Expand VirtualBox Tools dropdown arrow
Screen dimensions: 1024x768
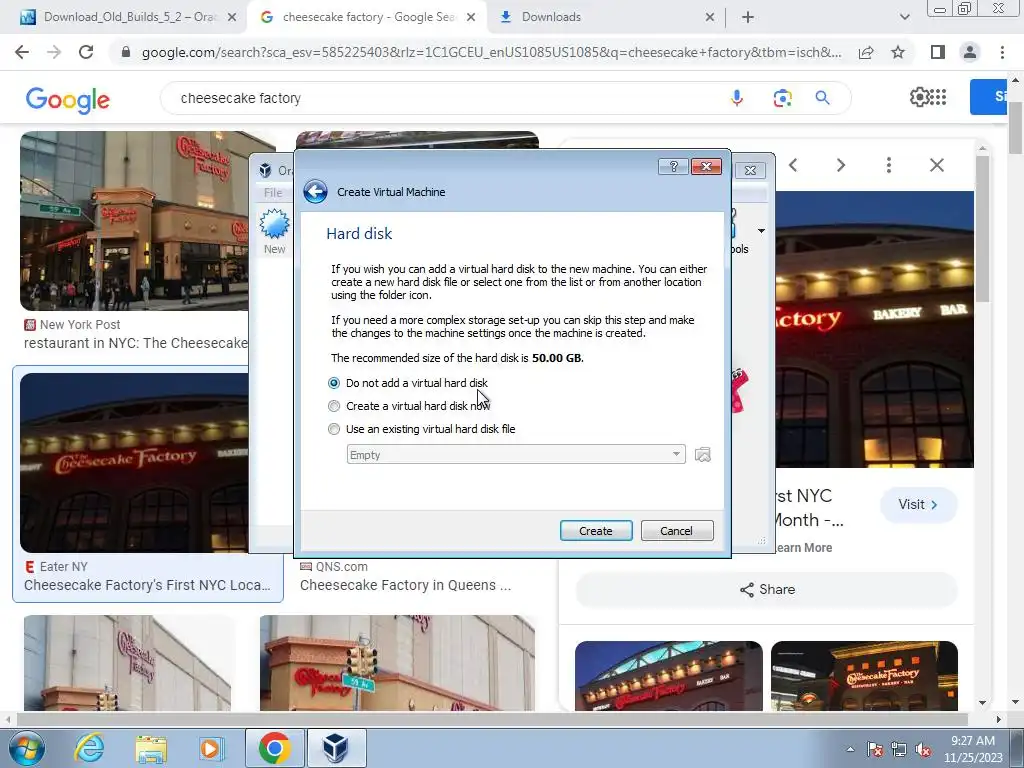click(761, 231)
